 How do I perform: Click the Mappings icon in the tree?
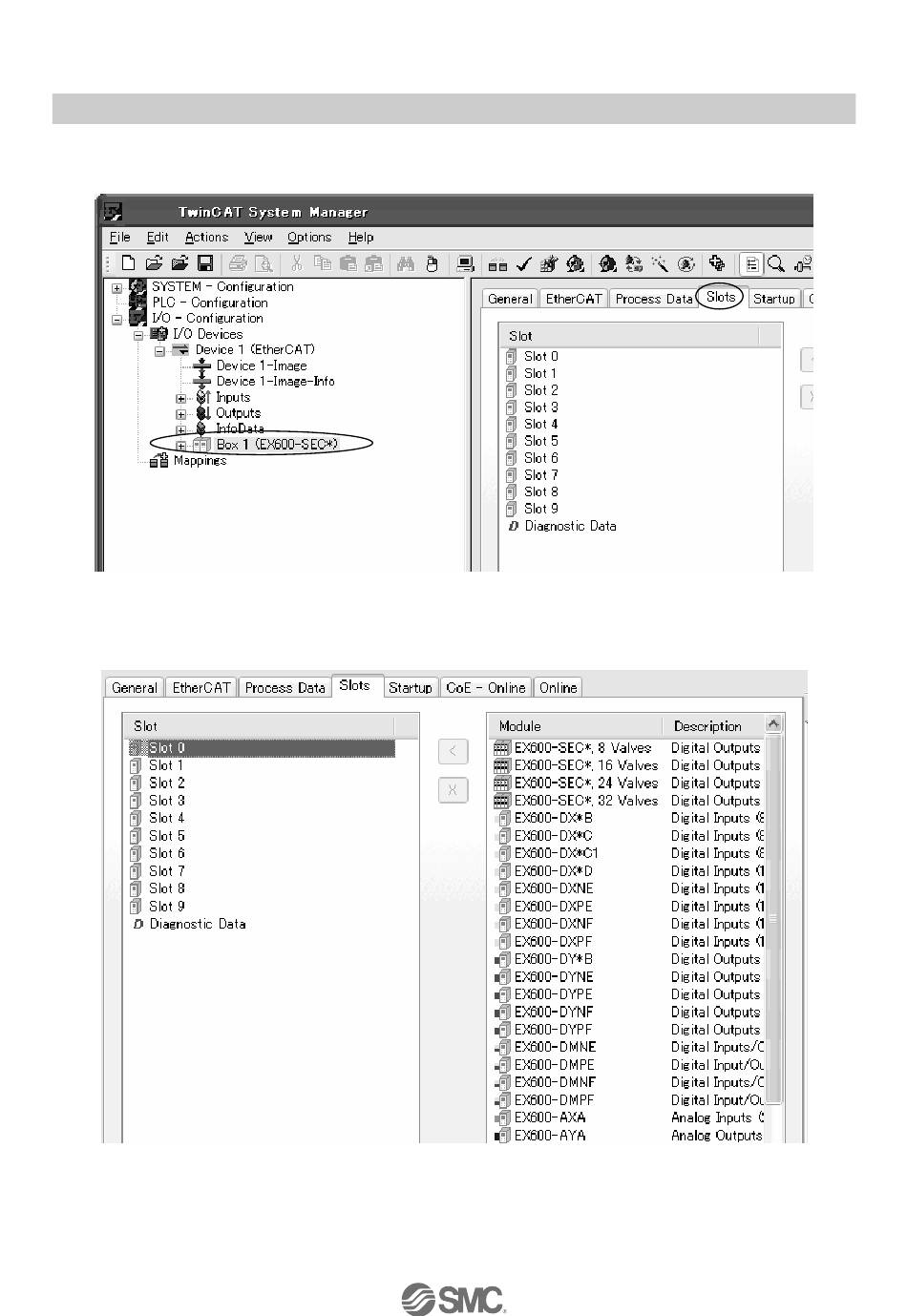point(160,461)
